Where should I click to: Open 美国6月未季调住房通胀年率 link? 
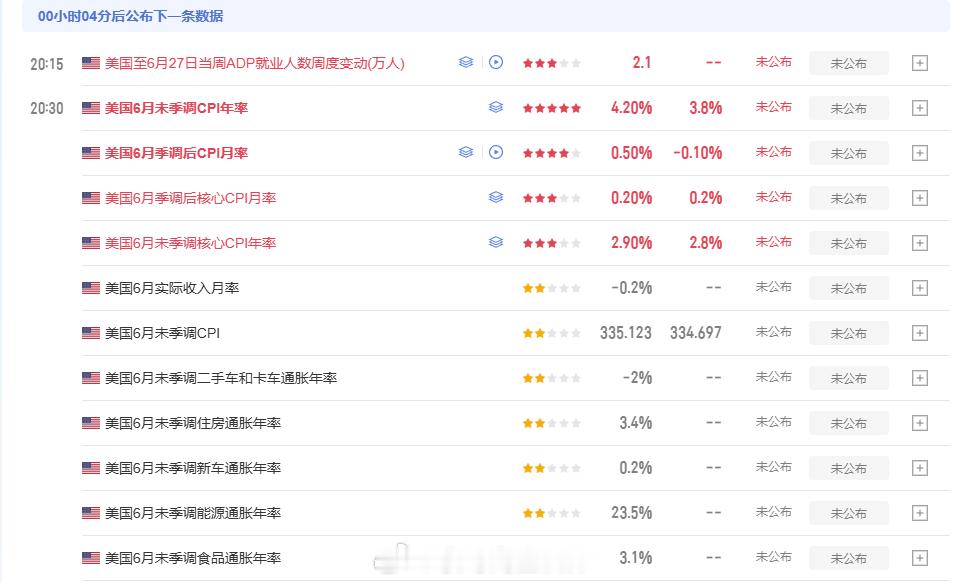click(x=193, y=423)
